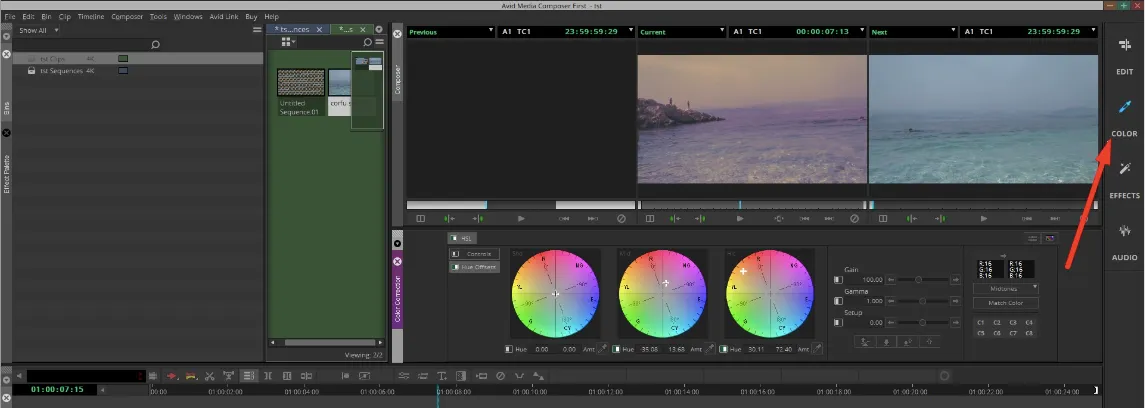The image size is (1145, 408).
Task: Switch to the Color workspace
Action: (x=1125, y=118)
